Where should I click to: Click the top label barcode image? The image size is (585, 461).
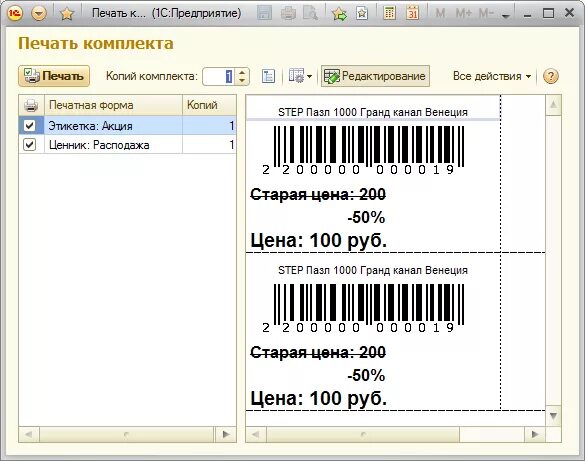(365, 150)
